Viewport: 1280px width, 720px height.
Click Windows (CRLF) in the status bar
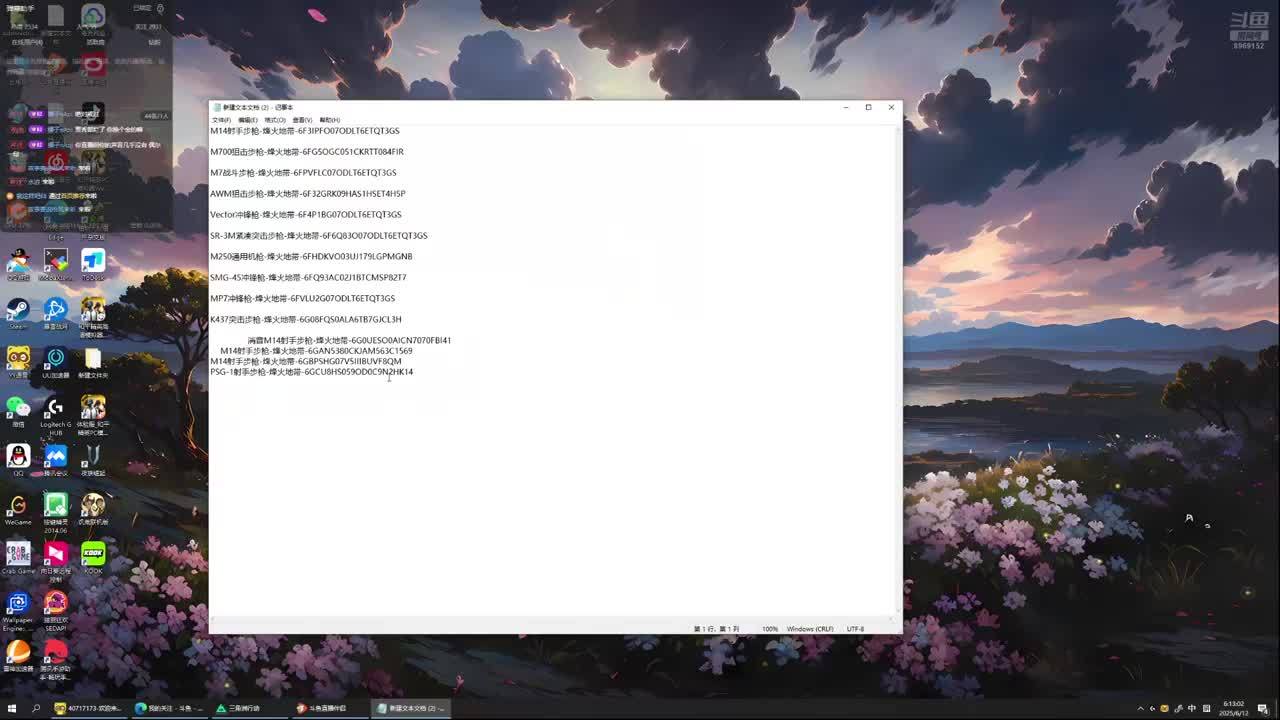pos(810,629)
